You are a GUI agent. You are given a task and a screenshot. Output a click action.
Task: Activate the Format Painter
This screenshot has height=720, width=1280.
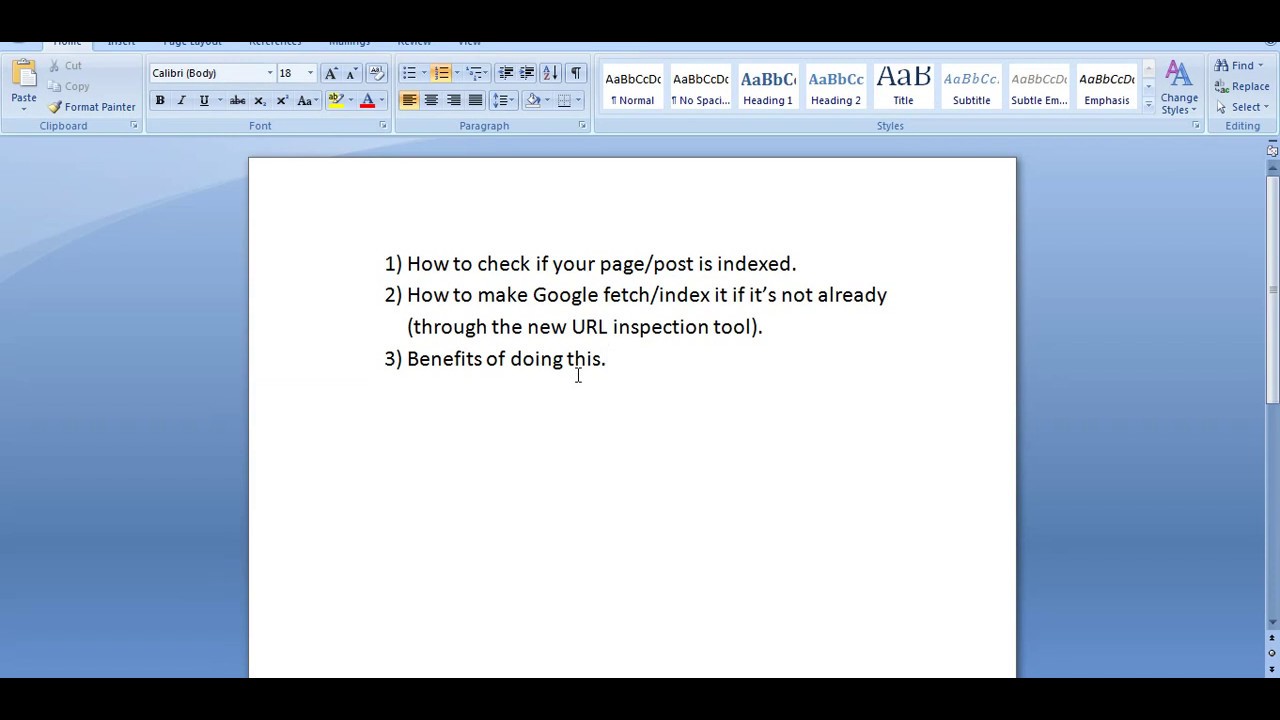click(x=91, y=107)
